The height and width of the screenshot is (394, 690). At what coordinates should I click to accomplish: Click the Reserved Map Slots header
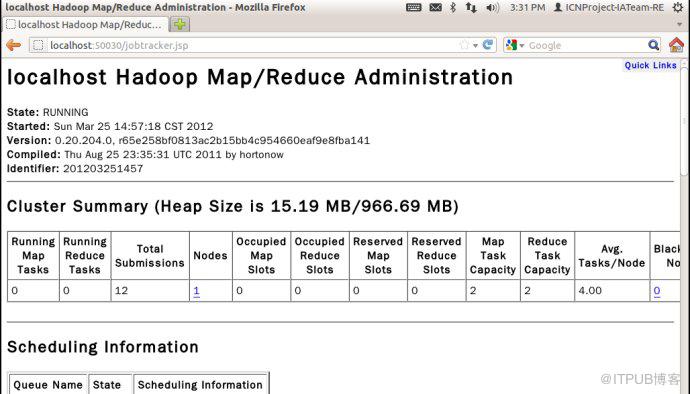coord(378,255)
